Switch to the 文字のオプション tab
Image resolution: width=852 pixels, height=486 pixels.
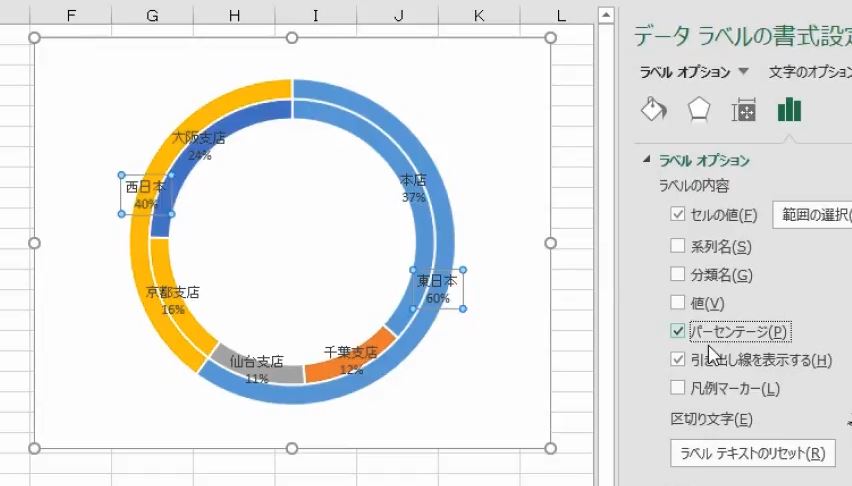coord(810,72)
